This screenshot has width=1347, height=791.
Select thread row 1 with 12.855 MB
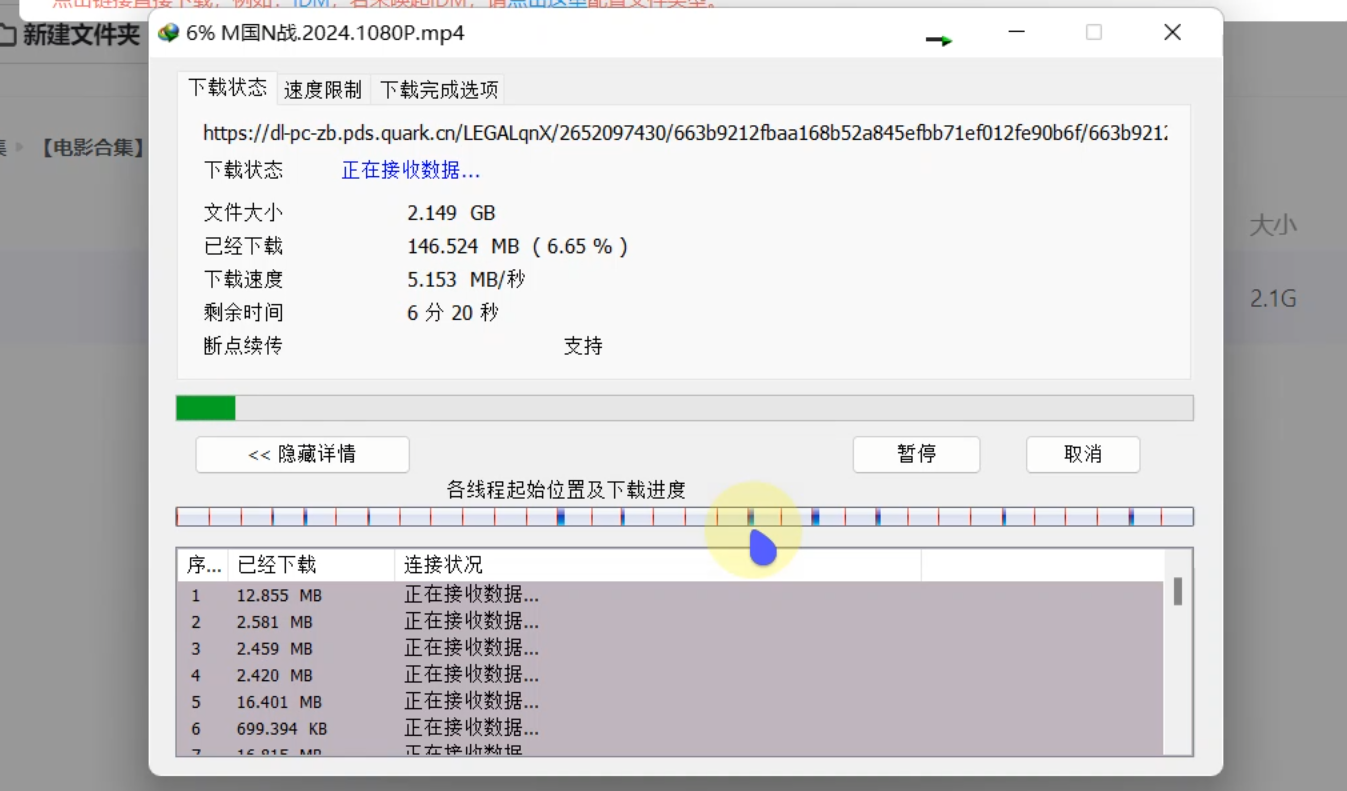coord(670,595)
